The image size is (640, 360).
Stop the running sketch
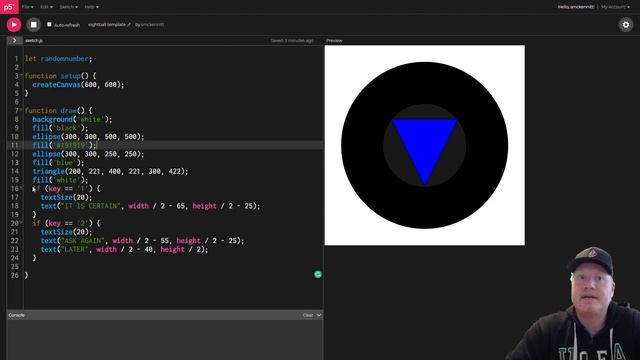click(x=34, y=24)
